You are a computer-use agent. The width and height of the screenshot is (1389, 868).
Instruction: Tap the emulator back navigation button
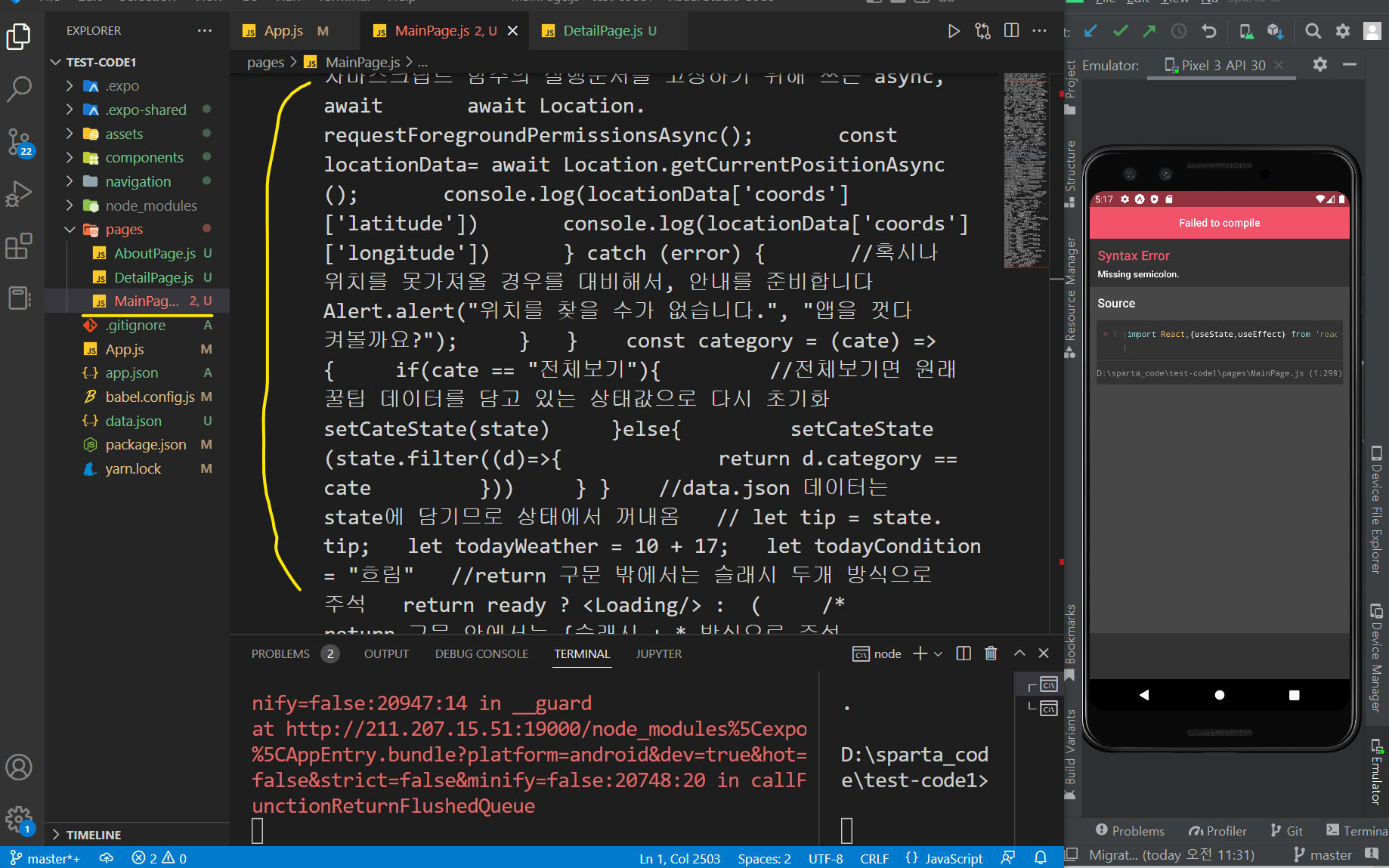[1144, 695]
